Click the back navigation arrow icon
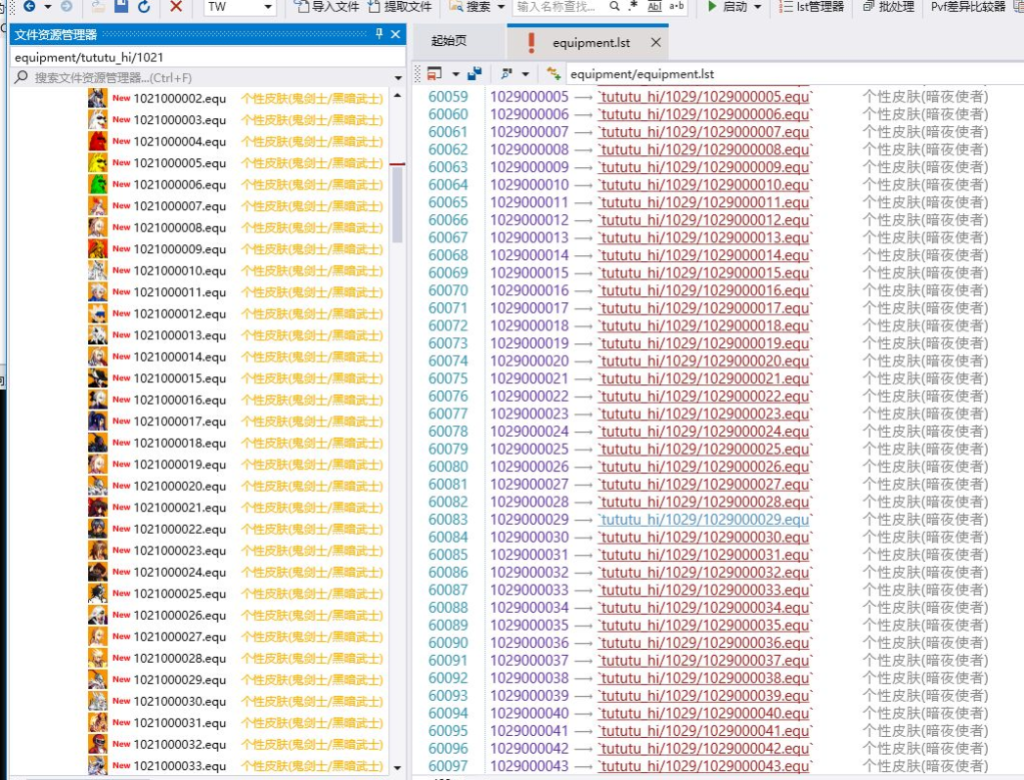 [29, 7]
